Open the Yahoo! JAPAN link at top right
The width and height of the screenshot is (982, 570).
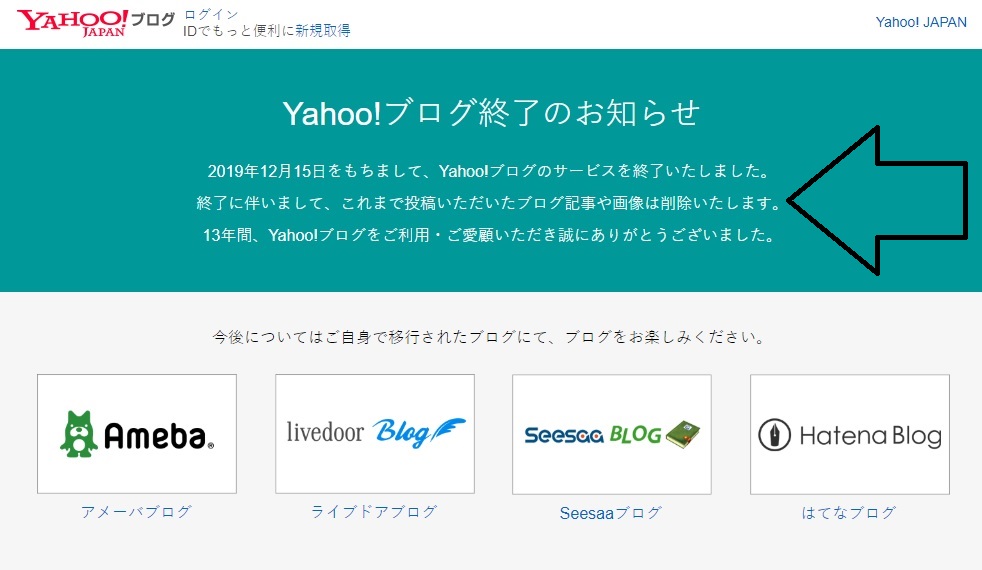[x=921, y=23]
